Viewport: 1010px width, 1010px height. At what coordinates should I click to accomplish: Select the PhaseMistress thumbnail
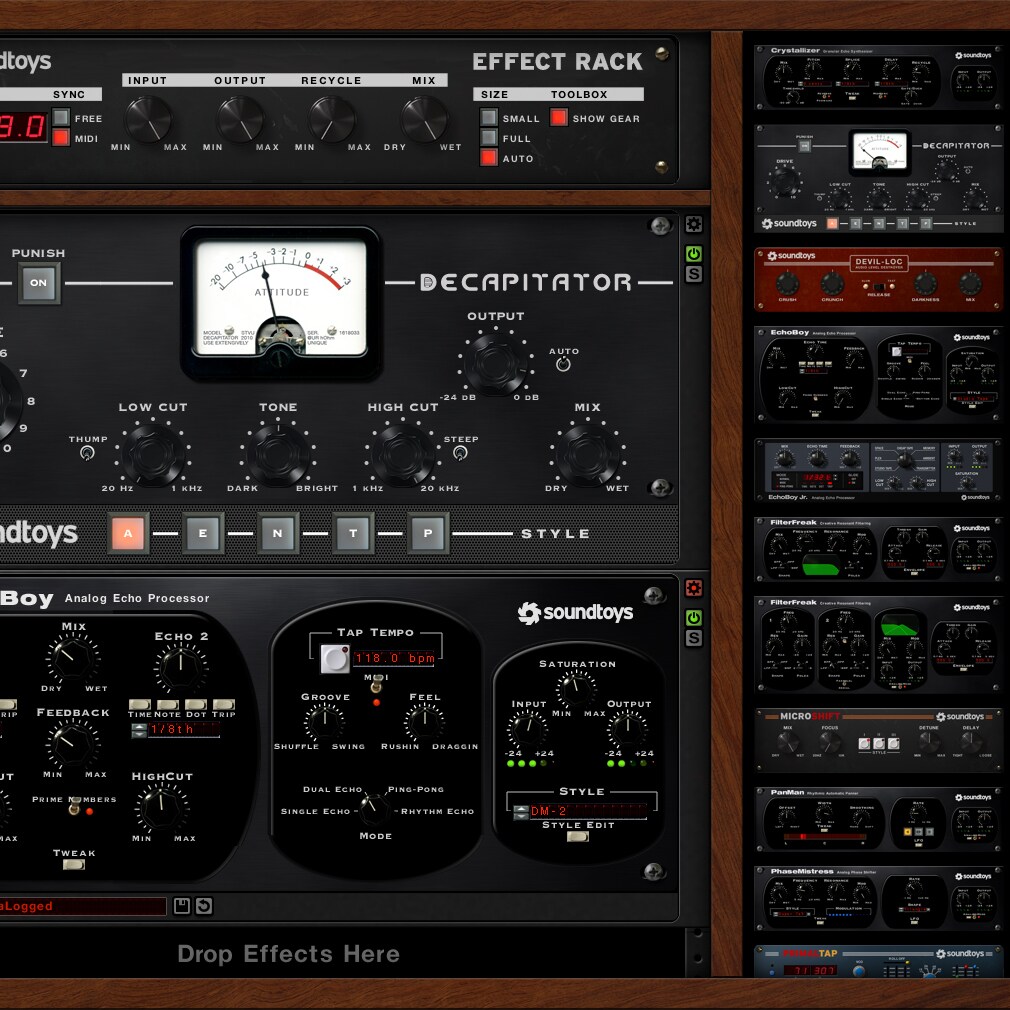pyautogui.click(x=878, y=899)
